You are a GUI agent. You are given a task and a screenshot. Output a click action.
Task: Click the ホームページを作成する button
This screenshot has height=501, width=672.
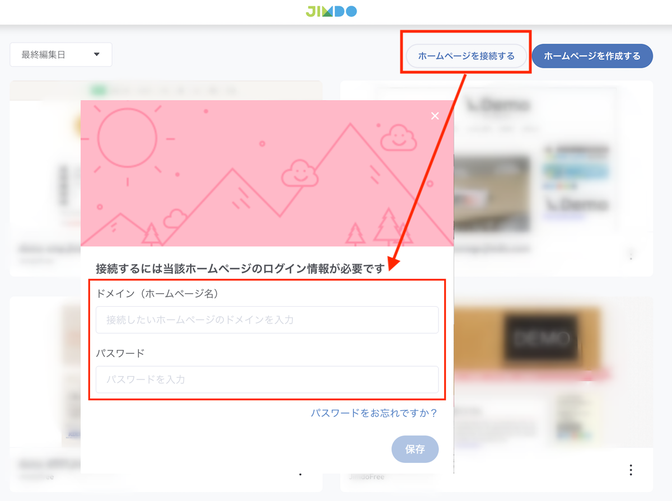click(592, 56)
